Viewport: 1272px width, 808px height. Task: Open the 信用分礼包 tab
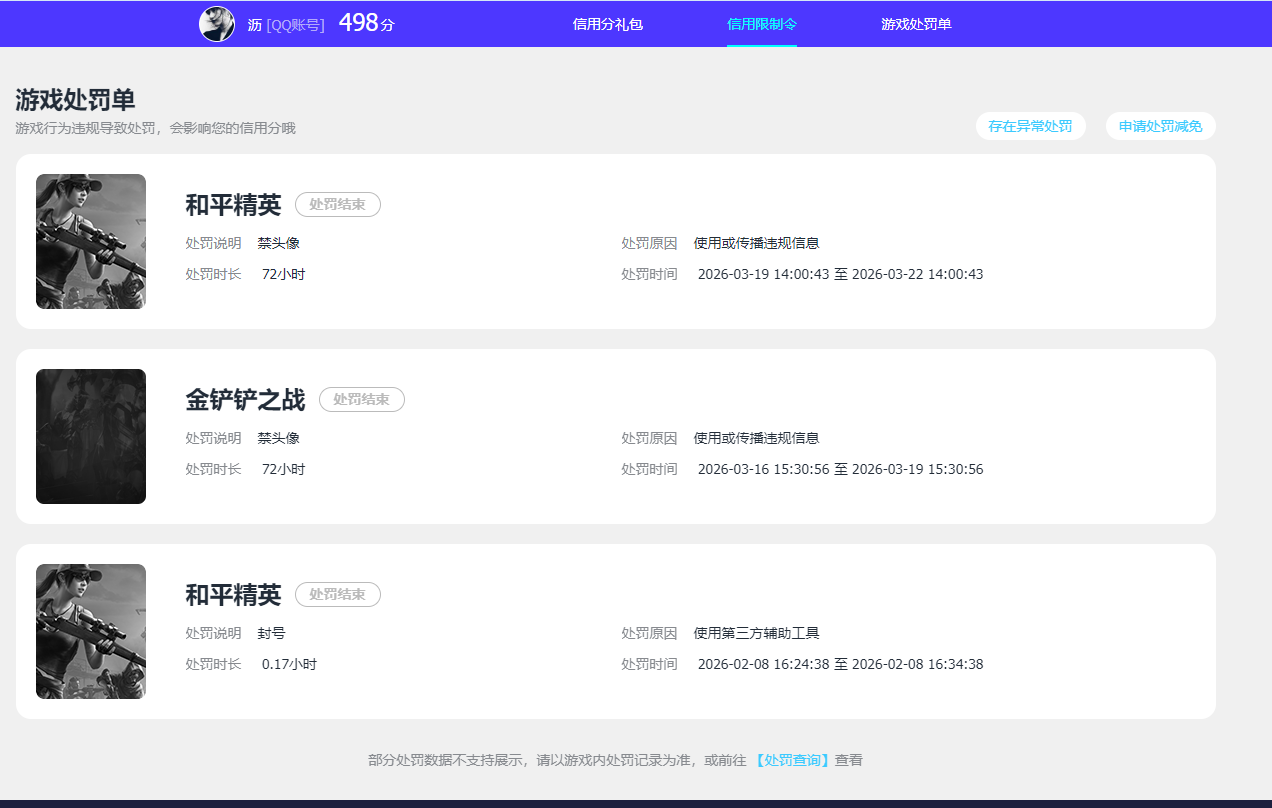tap(608, 24)
